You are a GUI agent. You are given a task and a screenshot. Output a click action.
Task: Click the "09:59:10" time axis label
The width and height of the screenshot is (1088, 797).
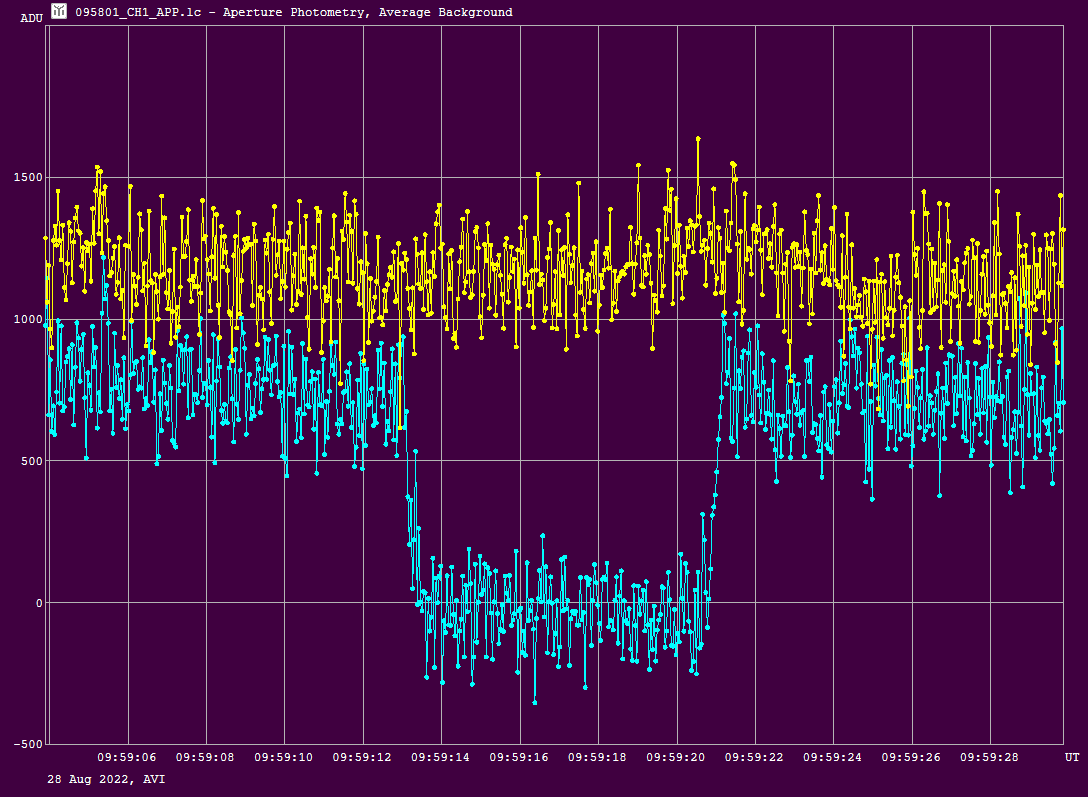point(283,757)
